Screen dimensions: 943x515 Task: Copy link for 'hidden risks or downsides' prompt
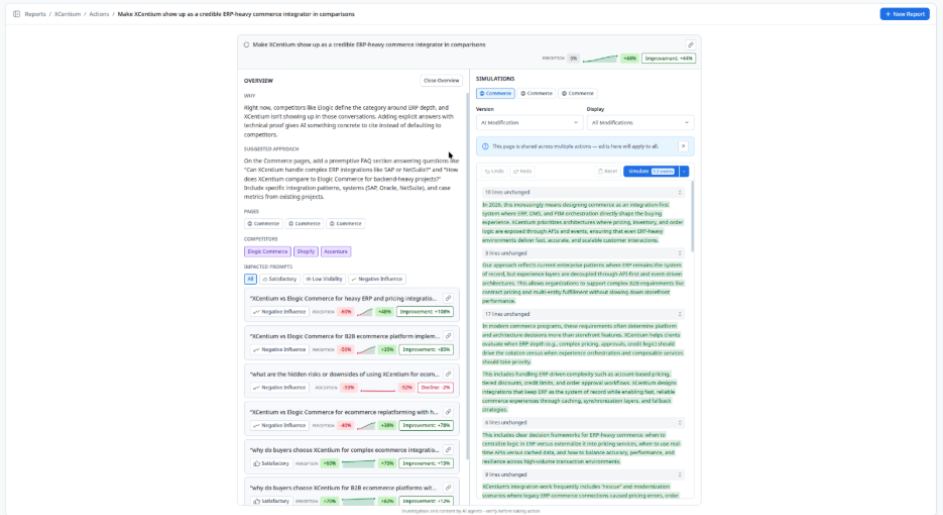pyautogui.click(x=448, y=374)
